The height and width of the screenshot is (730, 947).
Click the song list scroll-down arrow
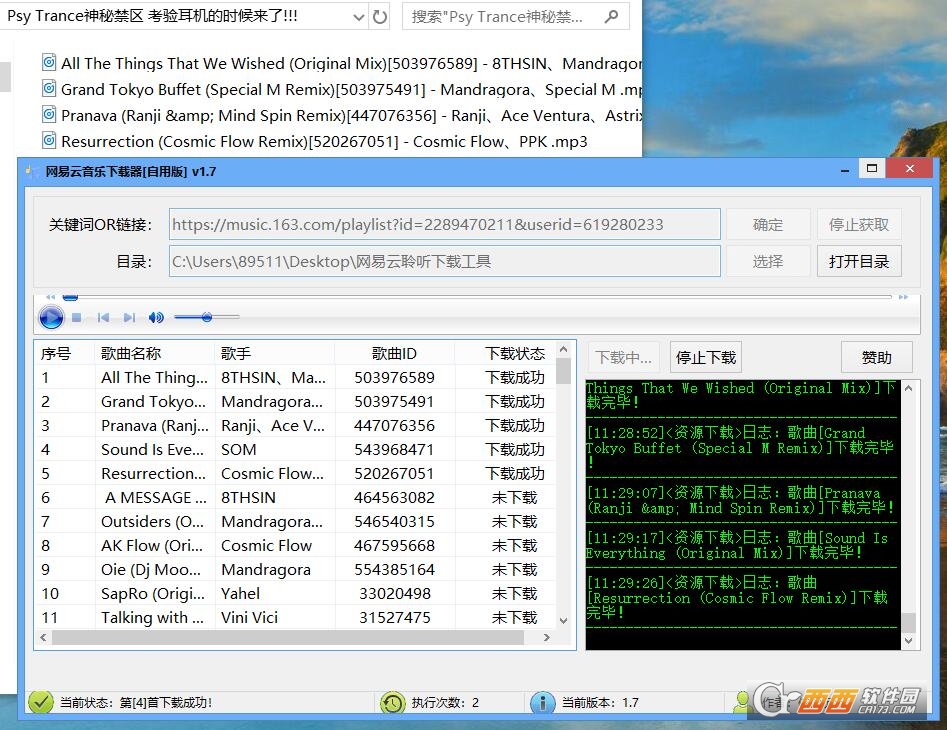click(563, 620)
